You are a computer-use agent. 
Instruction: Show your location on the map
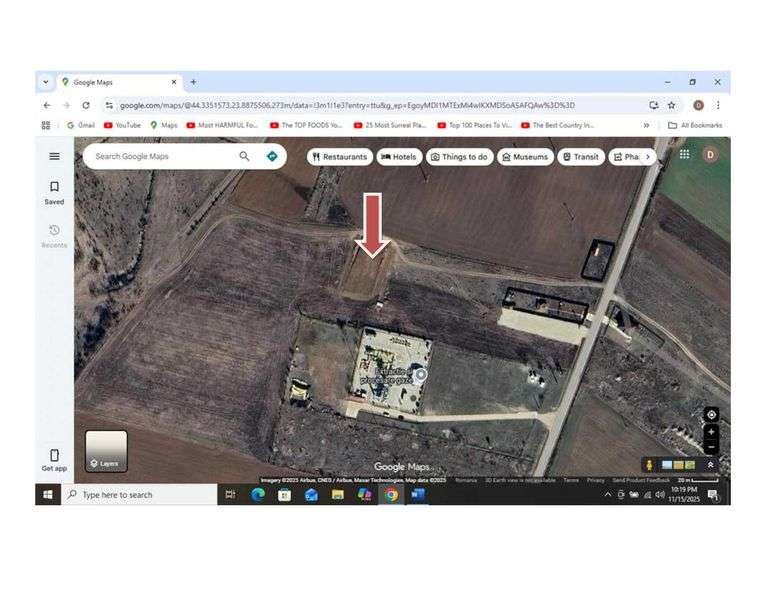tap(711, 415)
